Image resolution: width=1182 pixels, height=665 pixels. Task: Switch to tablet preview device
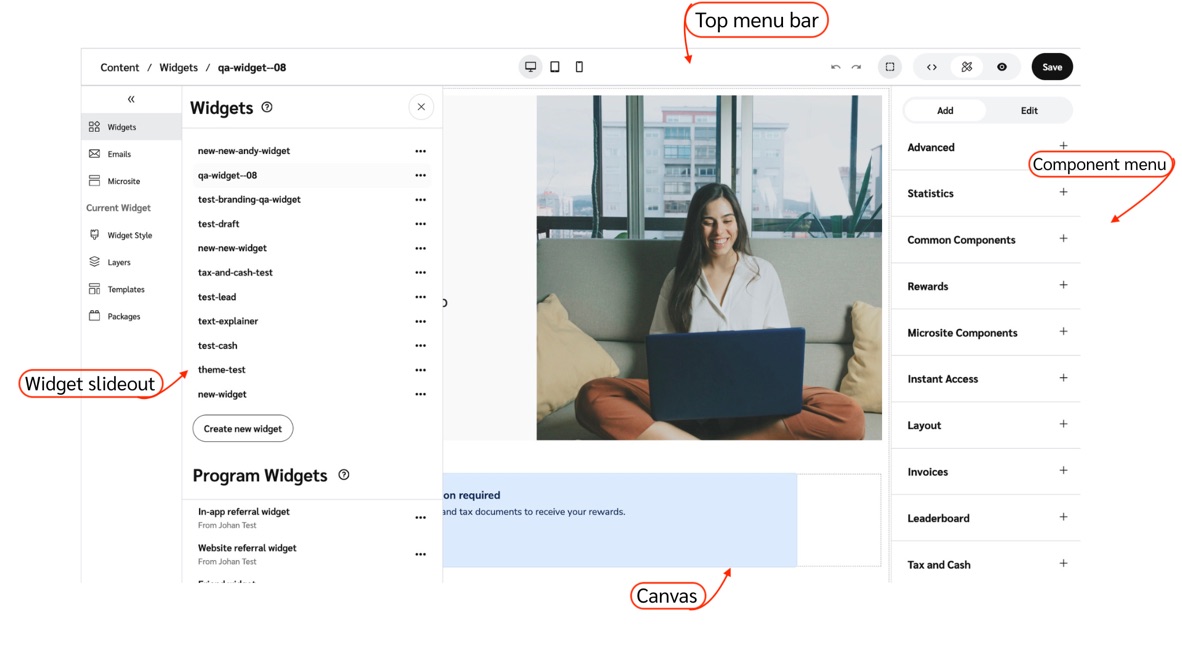click(555, 67)
